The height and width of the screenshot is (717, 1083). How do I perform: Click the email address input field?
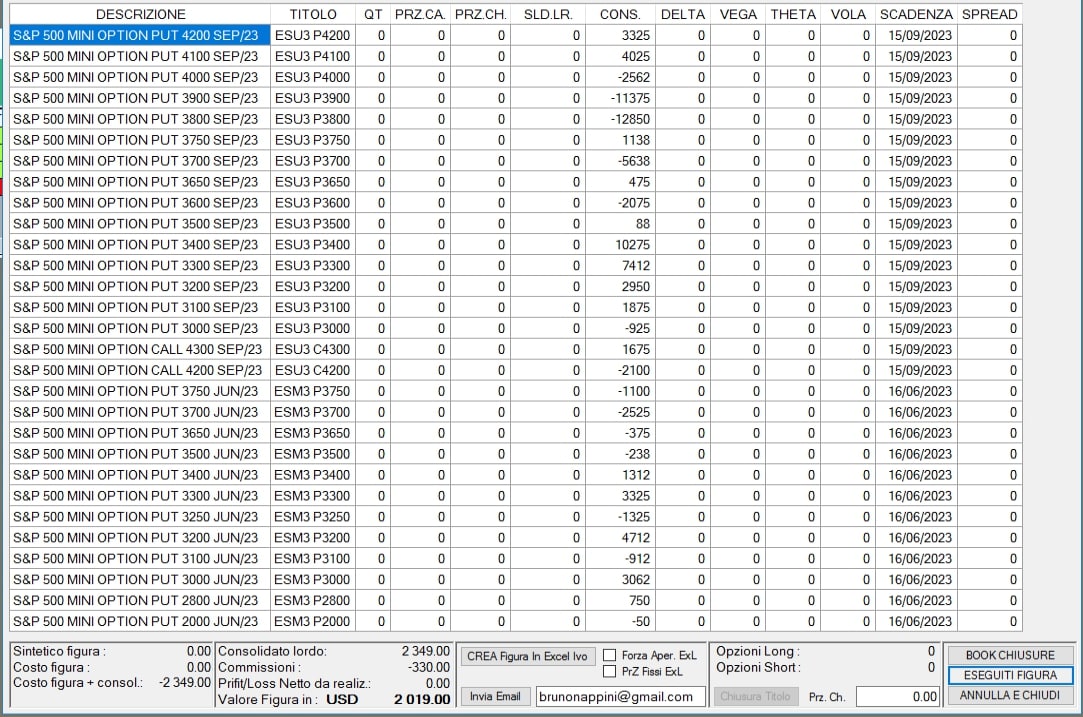point(621,696)
